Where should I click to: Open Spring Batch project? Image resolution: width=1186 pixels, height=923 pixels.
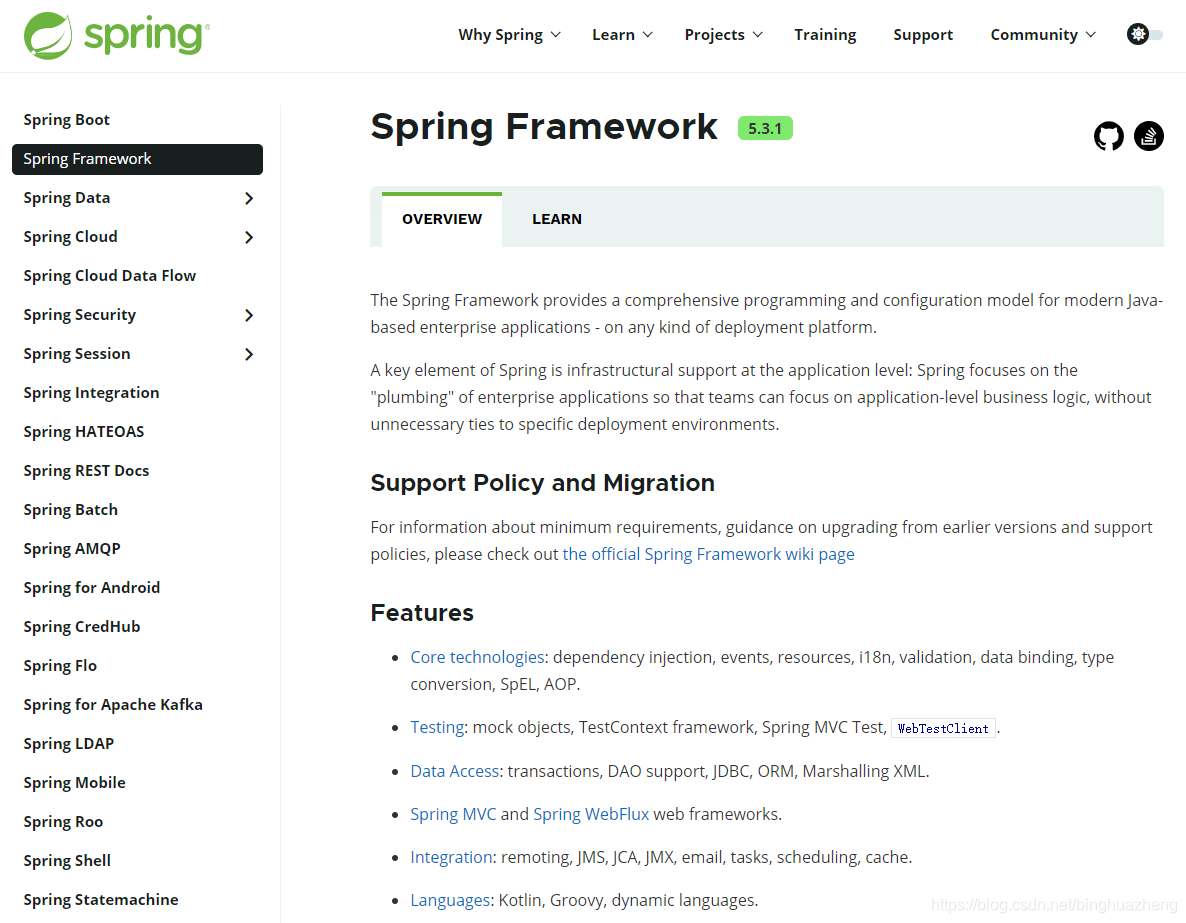[70, 510]
